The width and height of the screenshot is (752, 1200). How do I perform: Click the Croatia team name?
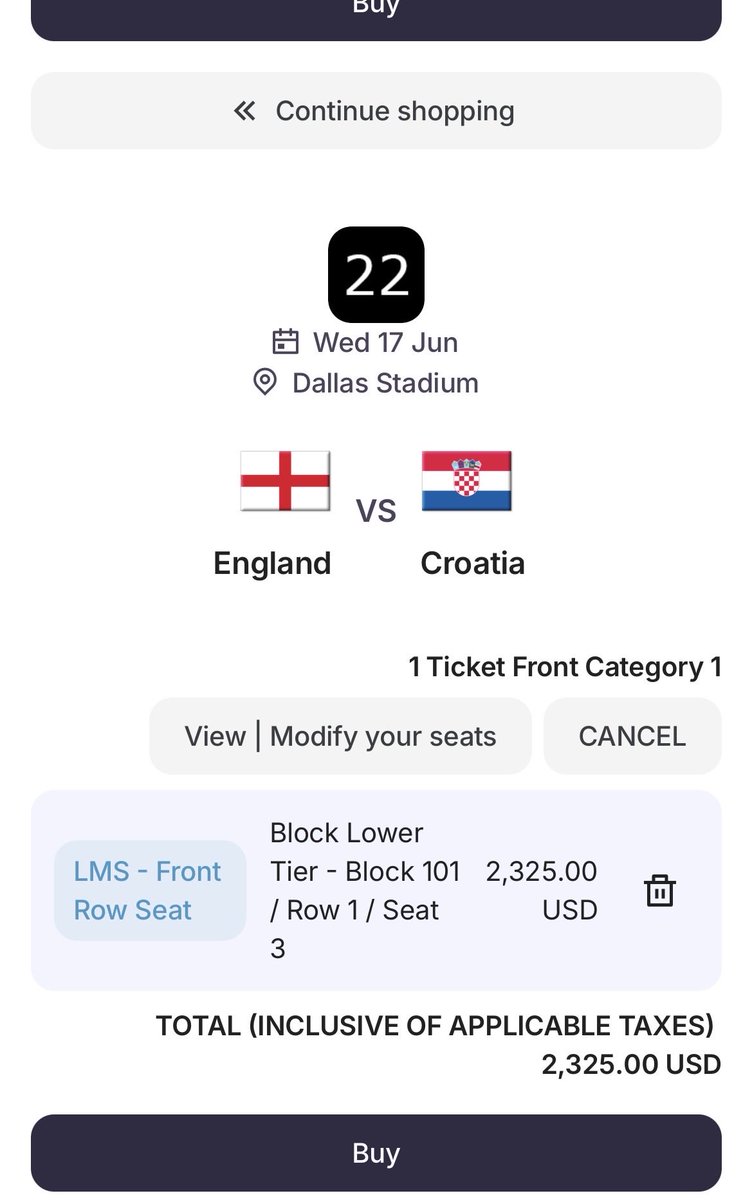point(472,563)
